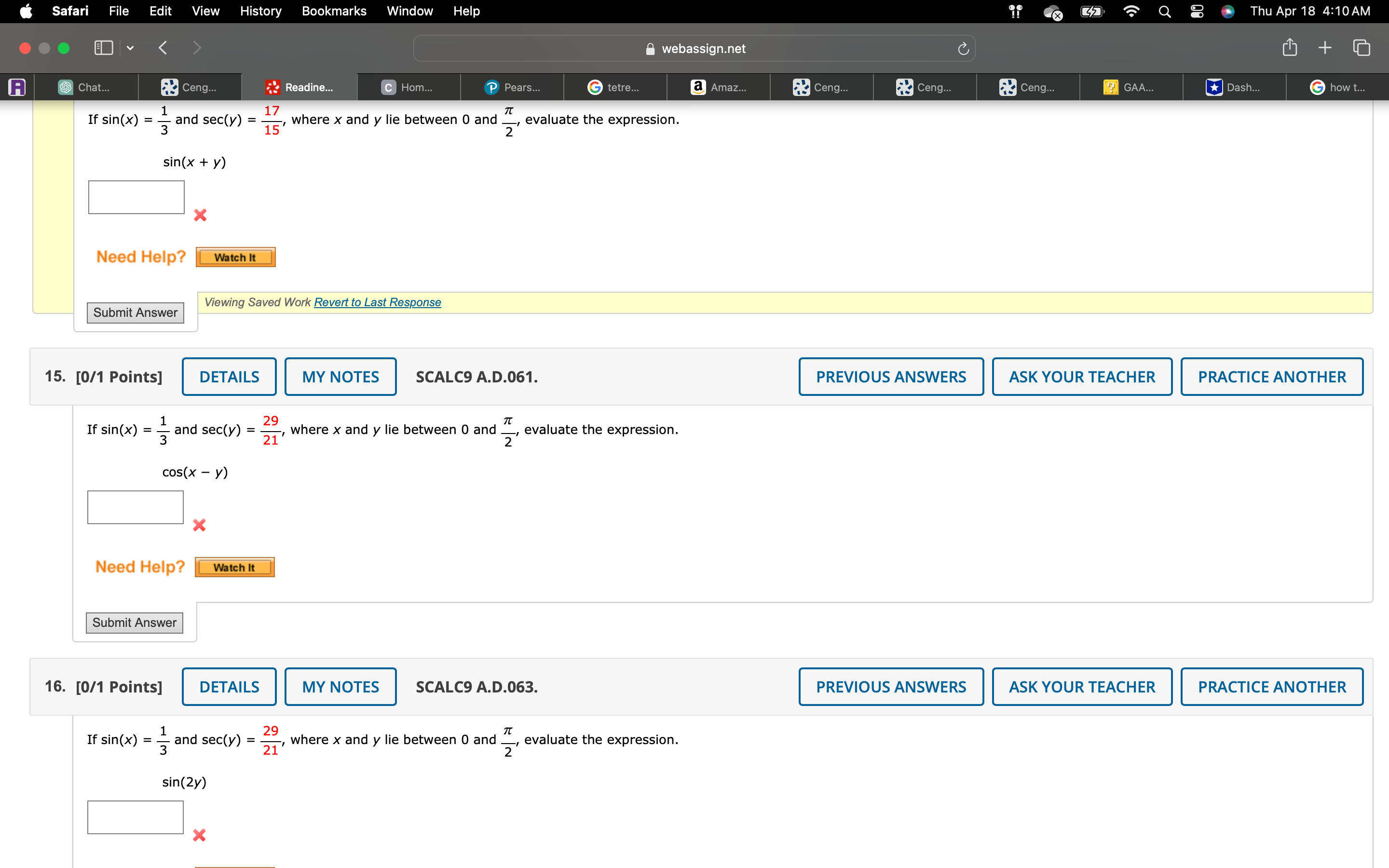This screenshot has height=868, width=1389.
Task: Click PRACTICE ANOTHER for question 15
Action: click(1271, 377)
